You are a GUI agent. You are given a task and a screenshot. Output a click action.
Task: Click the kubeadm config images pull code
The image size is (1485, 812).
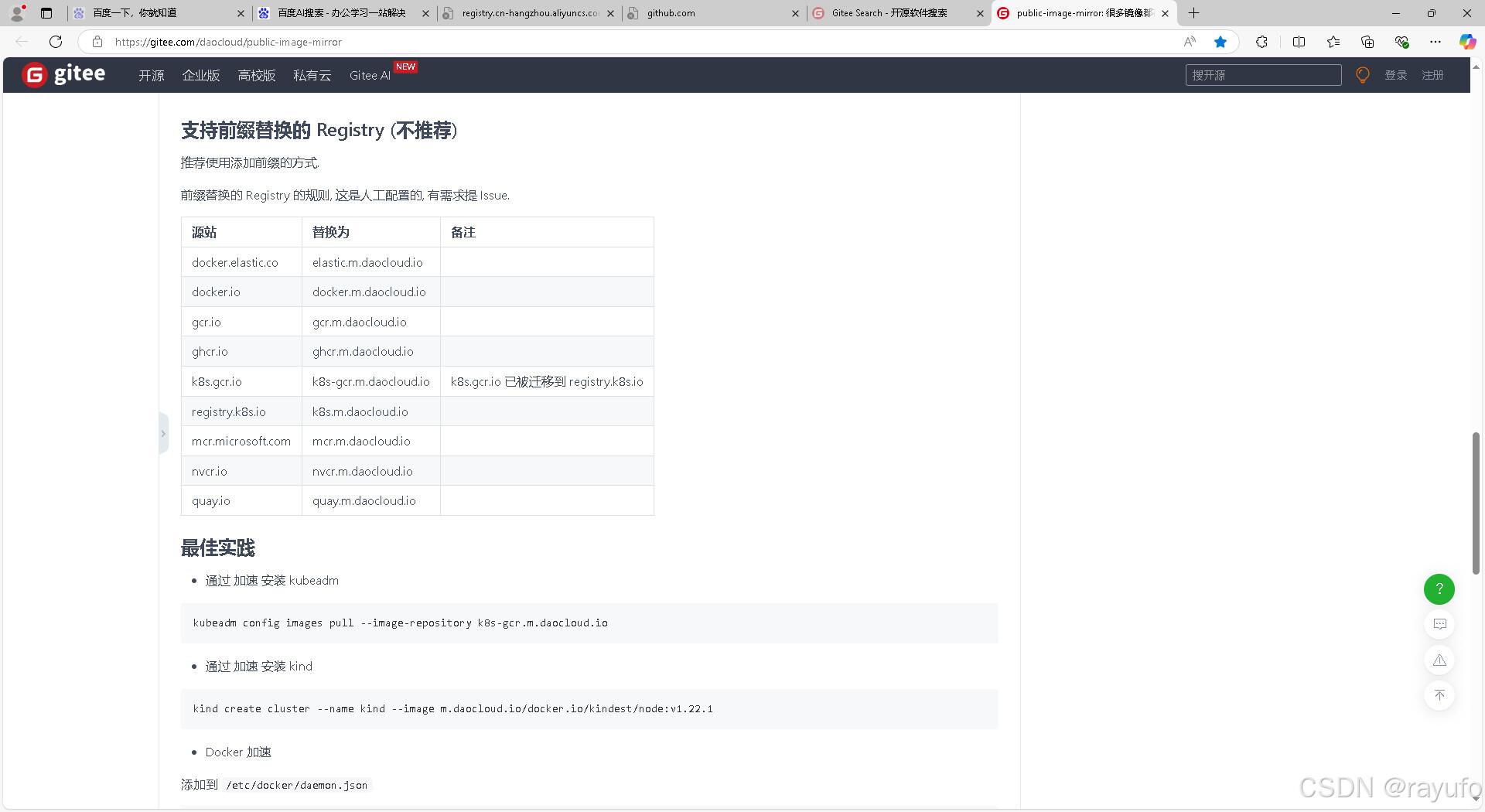tap(400, 623)
